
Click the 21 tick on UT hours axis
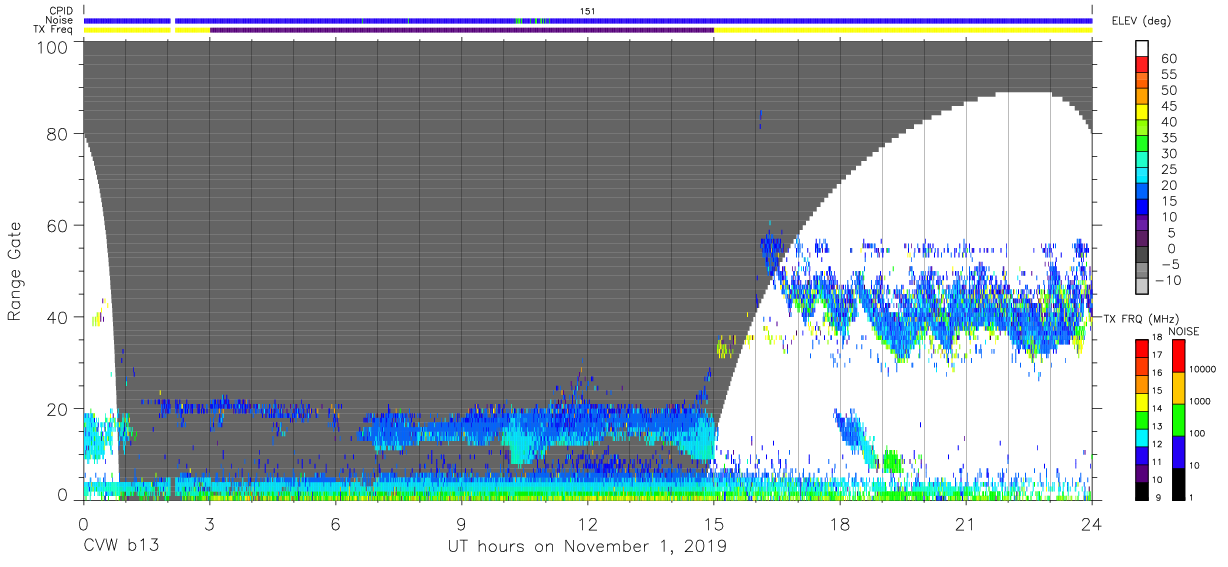point(965,523)
